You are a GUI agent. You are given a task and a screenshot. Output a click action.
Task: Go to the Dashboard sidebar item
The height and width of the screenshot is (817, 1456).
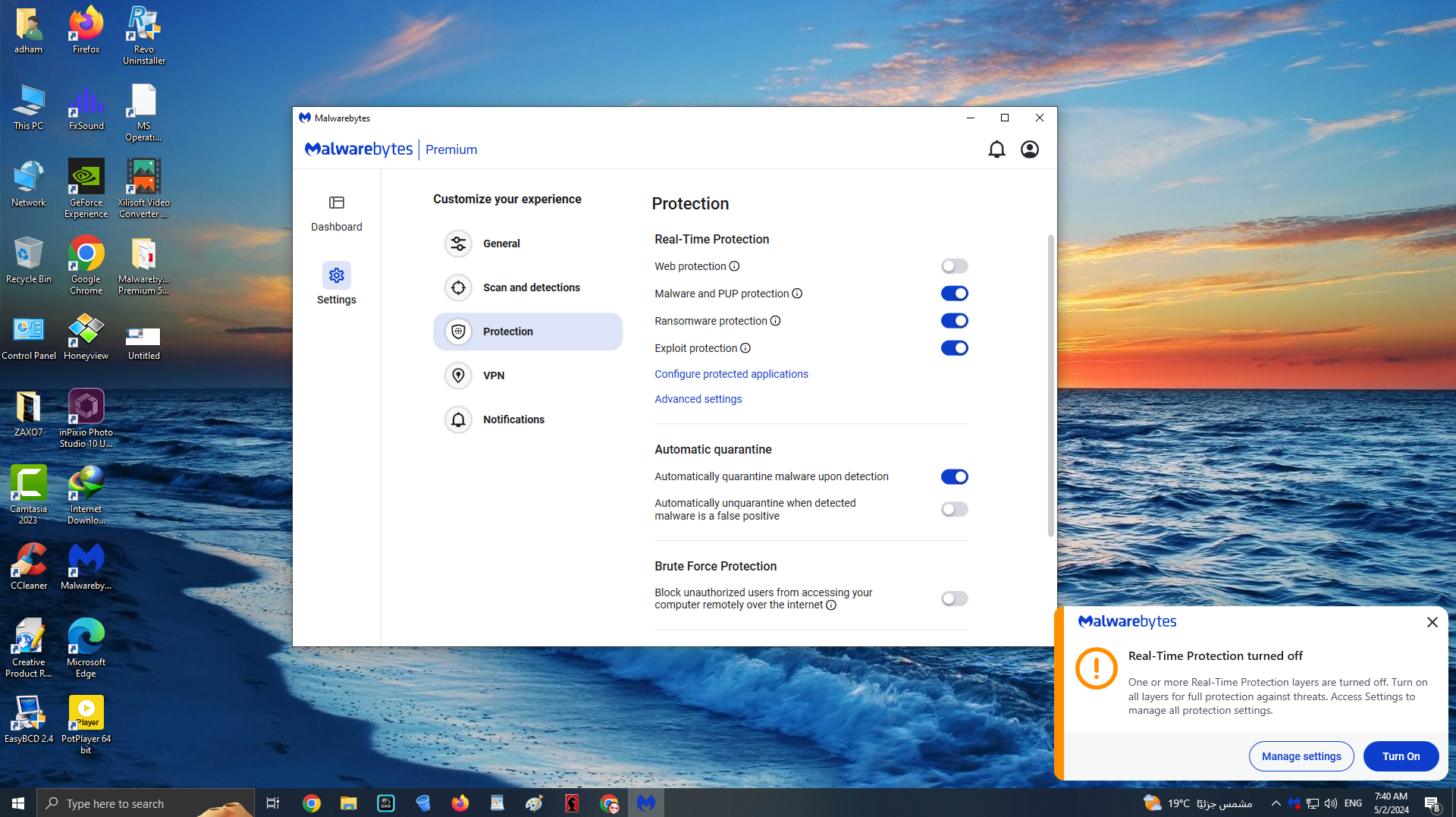pos(337,213)
